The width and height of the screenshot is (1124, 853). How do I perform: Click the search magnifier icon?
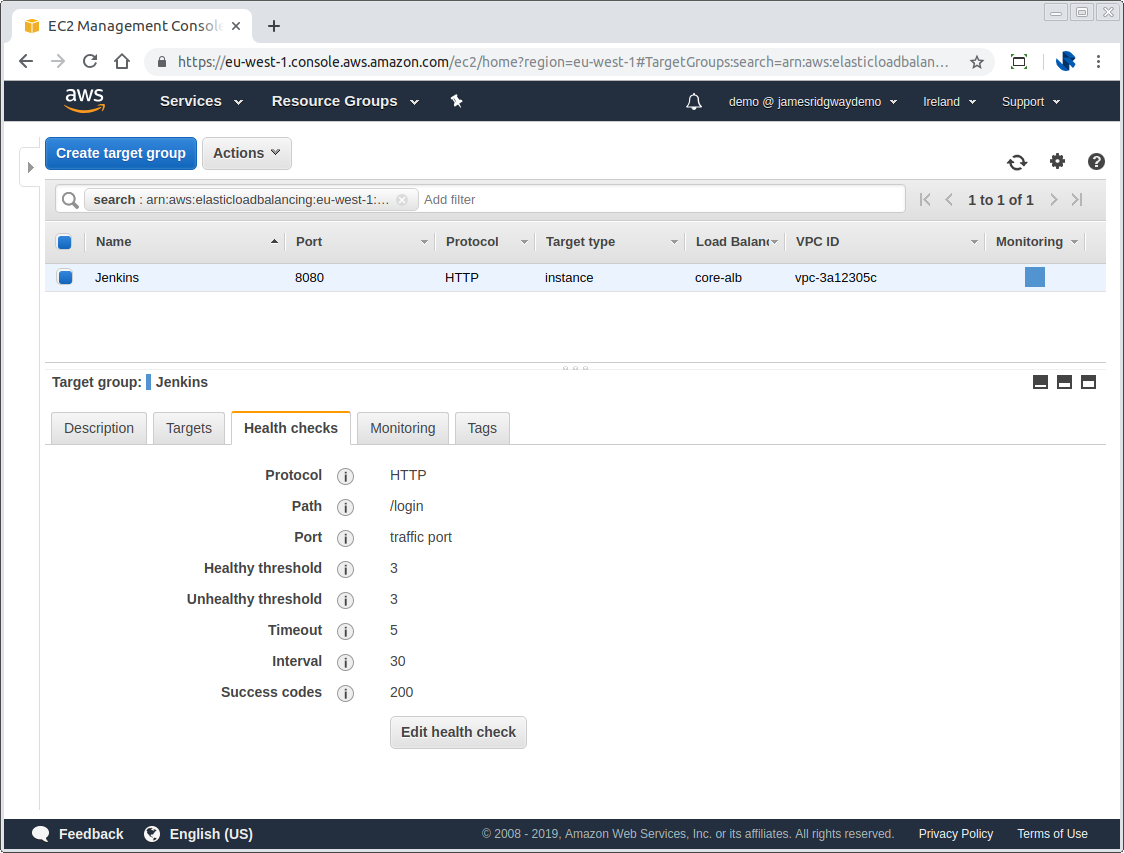[70, 200]
